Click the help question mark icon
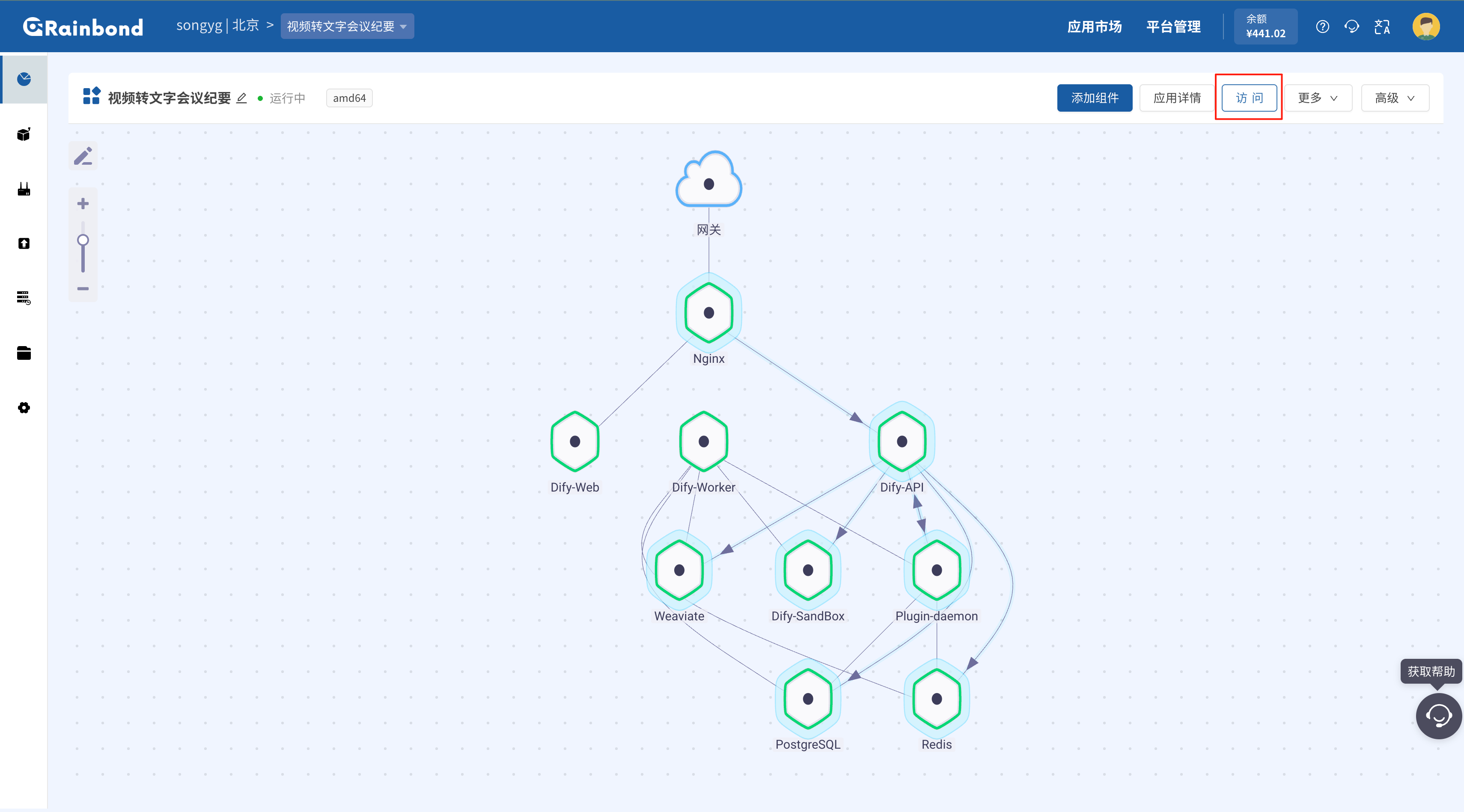The width and height of the screenshot is (1464, 812). coord(1322,27)
